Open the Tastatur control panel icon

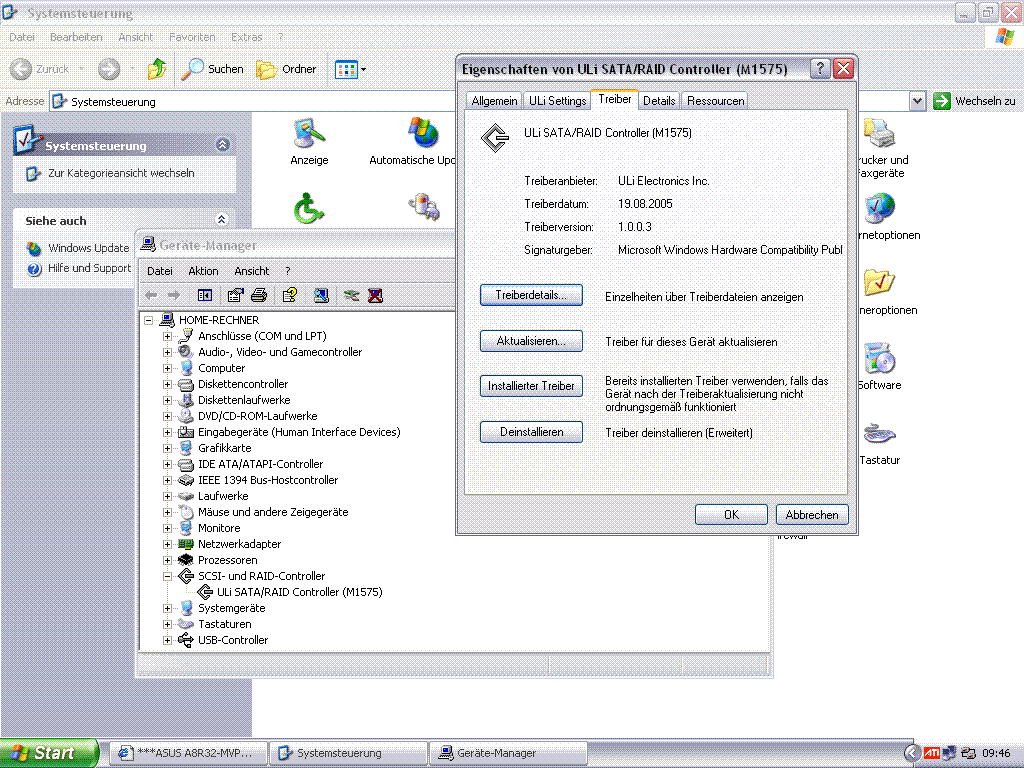click(879, 442)
